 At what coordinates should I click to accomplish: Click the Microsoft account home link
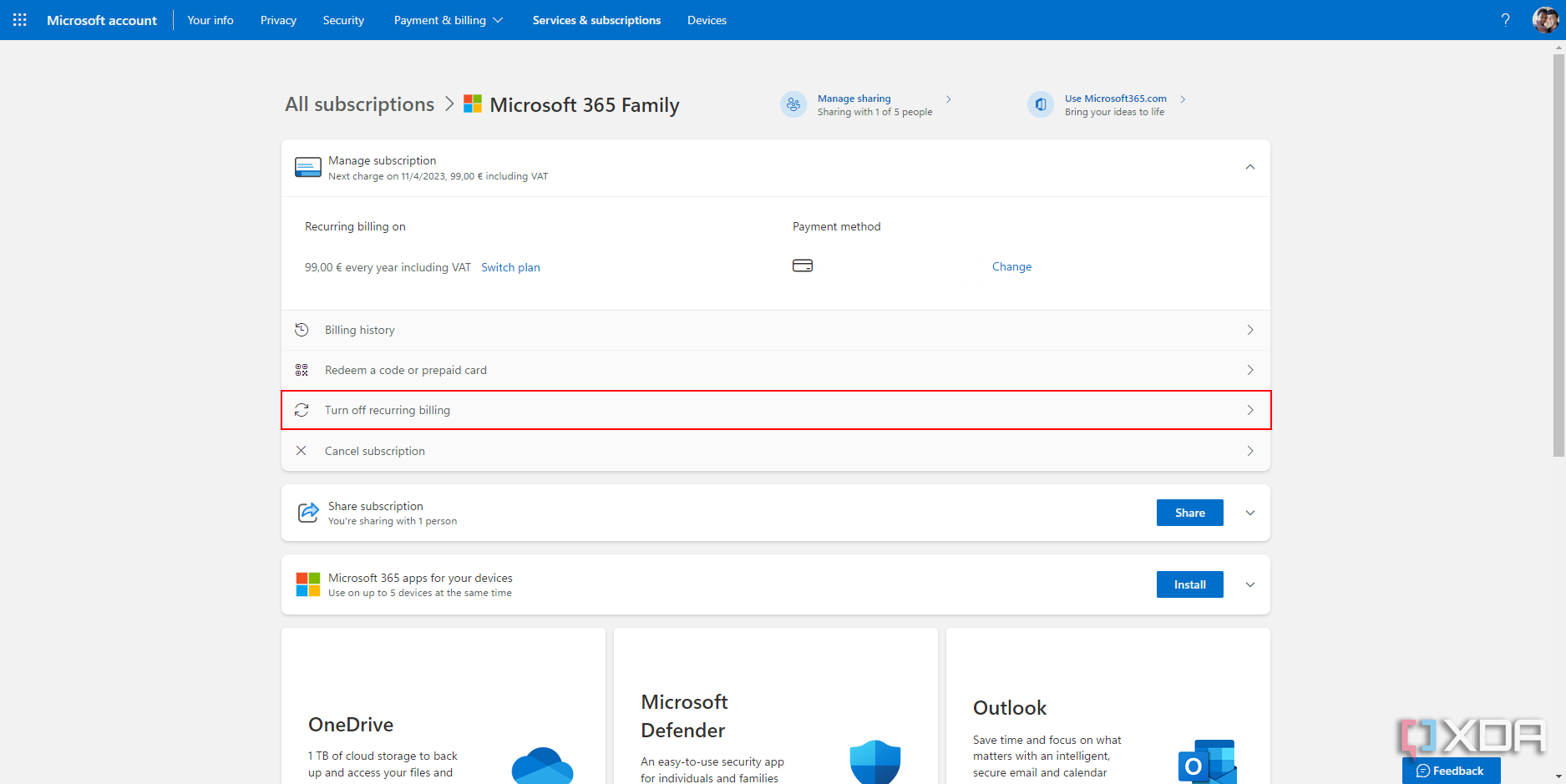tap(102, 20)
